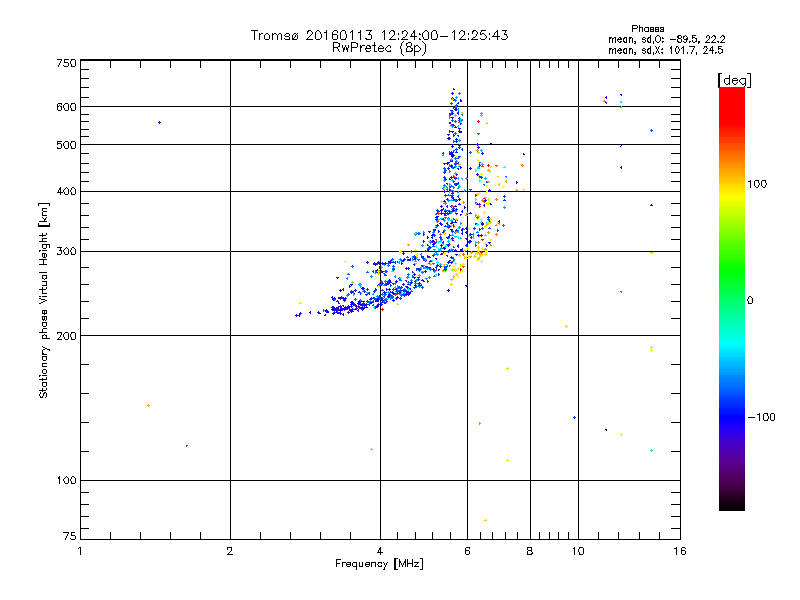Image resolution: width=800 pixels, height=600 pixels.
Task: Click the y-axis tick label '600'
Action: pyautogui.click(x=66, y=107)
